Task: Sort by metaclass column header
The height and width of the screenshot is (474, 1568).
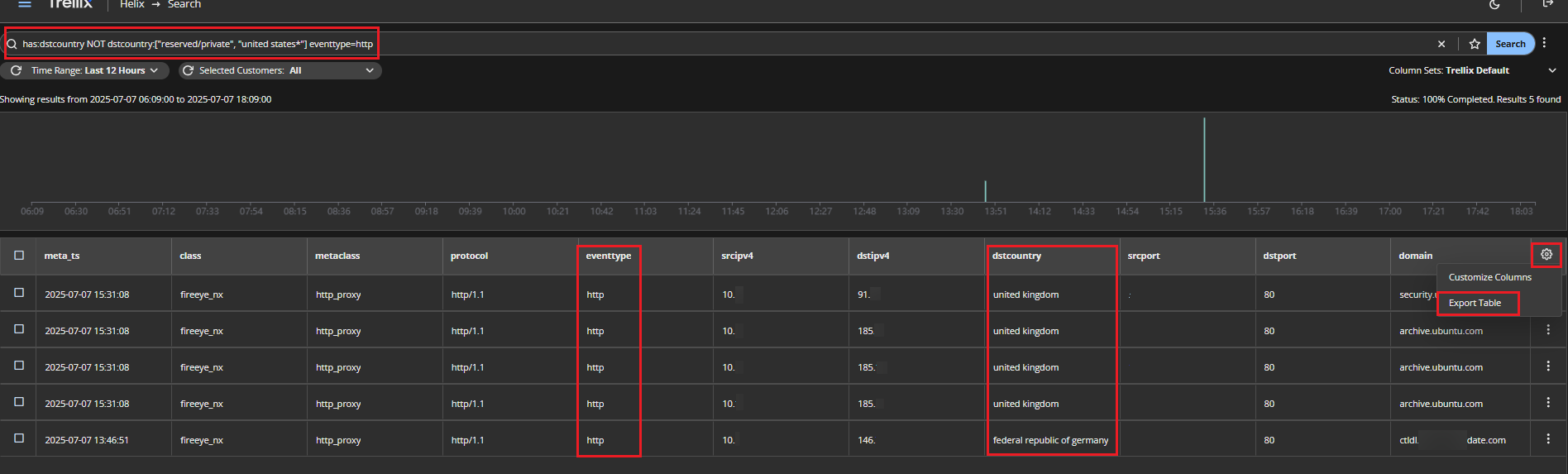Action: point(337,256)
